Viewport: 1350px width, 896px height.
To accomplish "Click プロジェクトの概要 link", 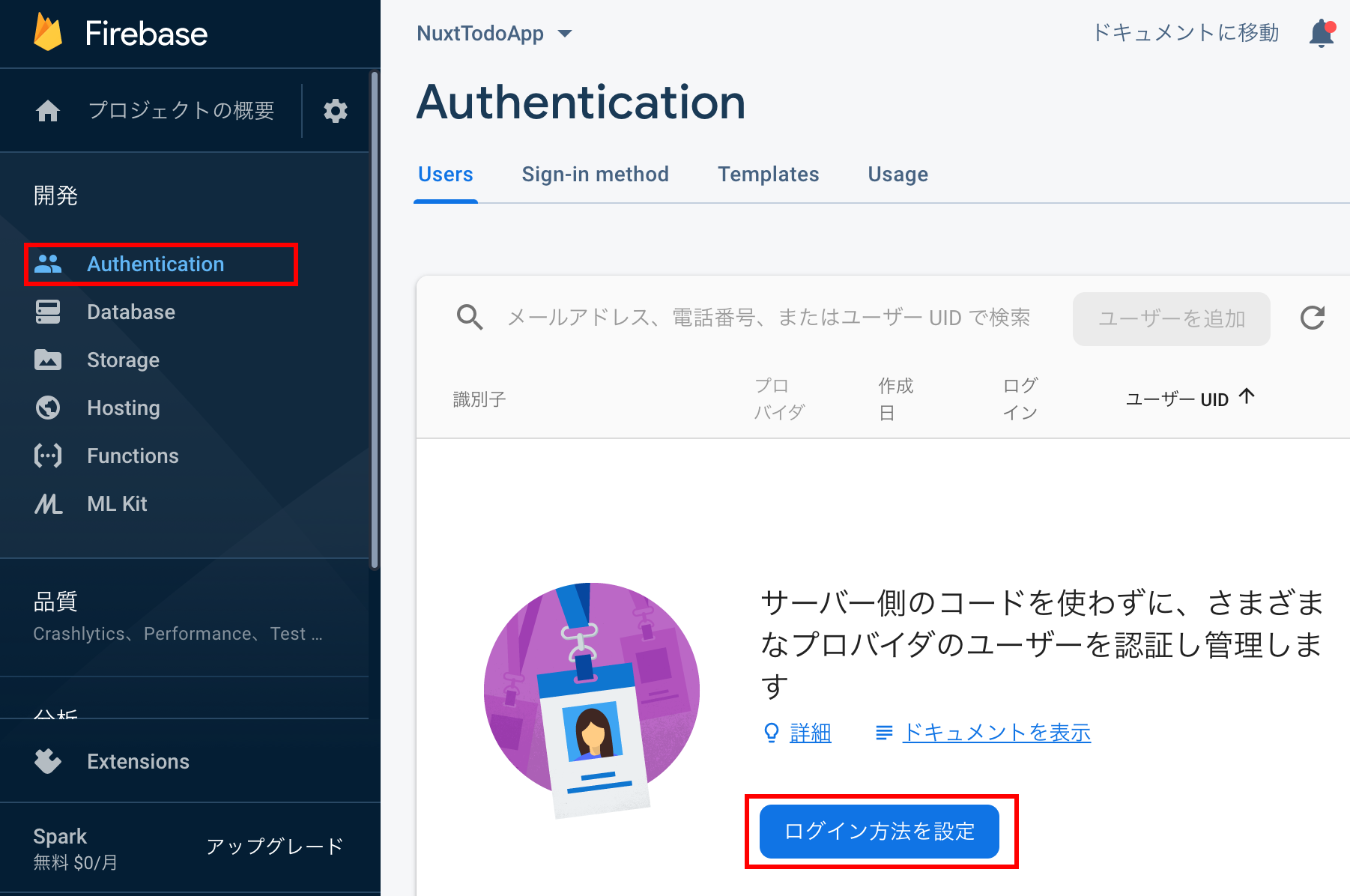I will coord(181,111).
